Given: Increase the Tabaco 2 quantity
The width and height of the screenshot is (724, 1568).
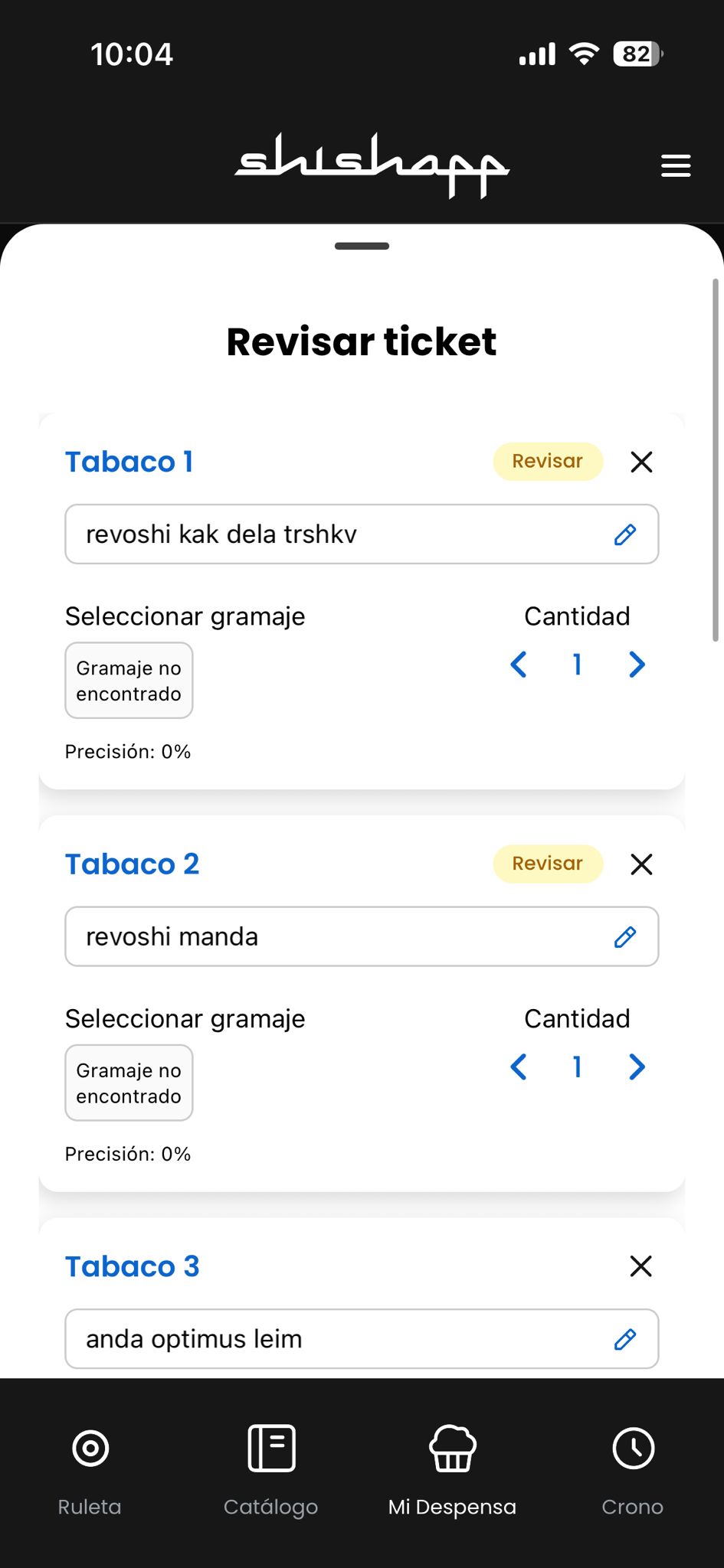Looking at the screenshot, I should point(637,1067).
